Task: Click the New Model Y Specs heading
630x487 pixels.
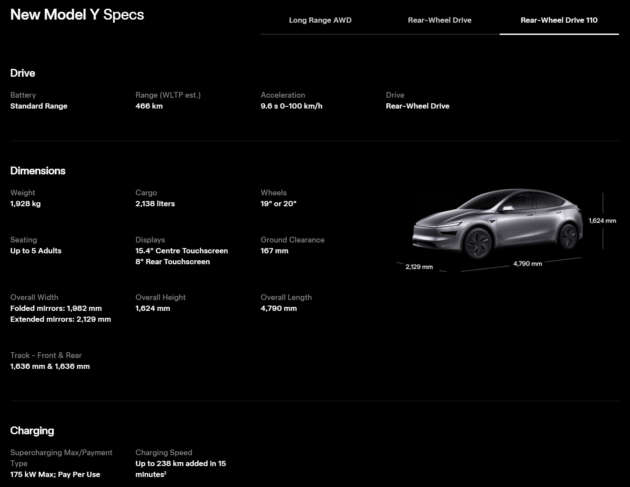Action: pyautogui.click(x=77, y=15)
